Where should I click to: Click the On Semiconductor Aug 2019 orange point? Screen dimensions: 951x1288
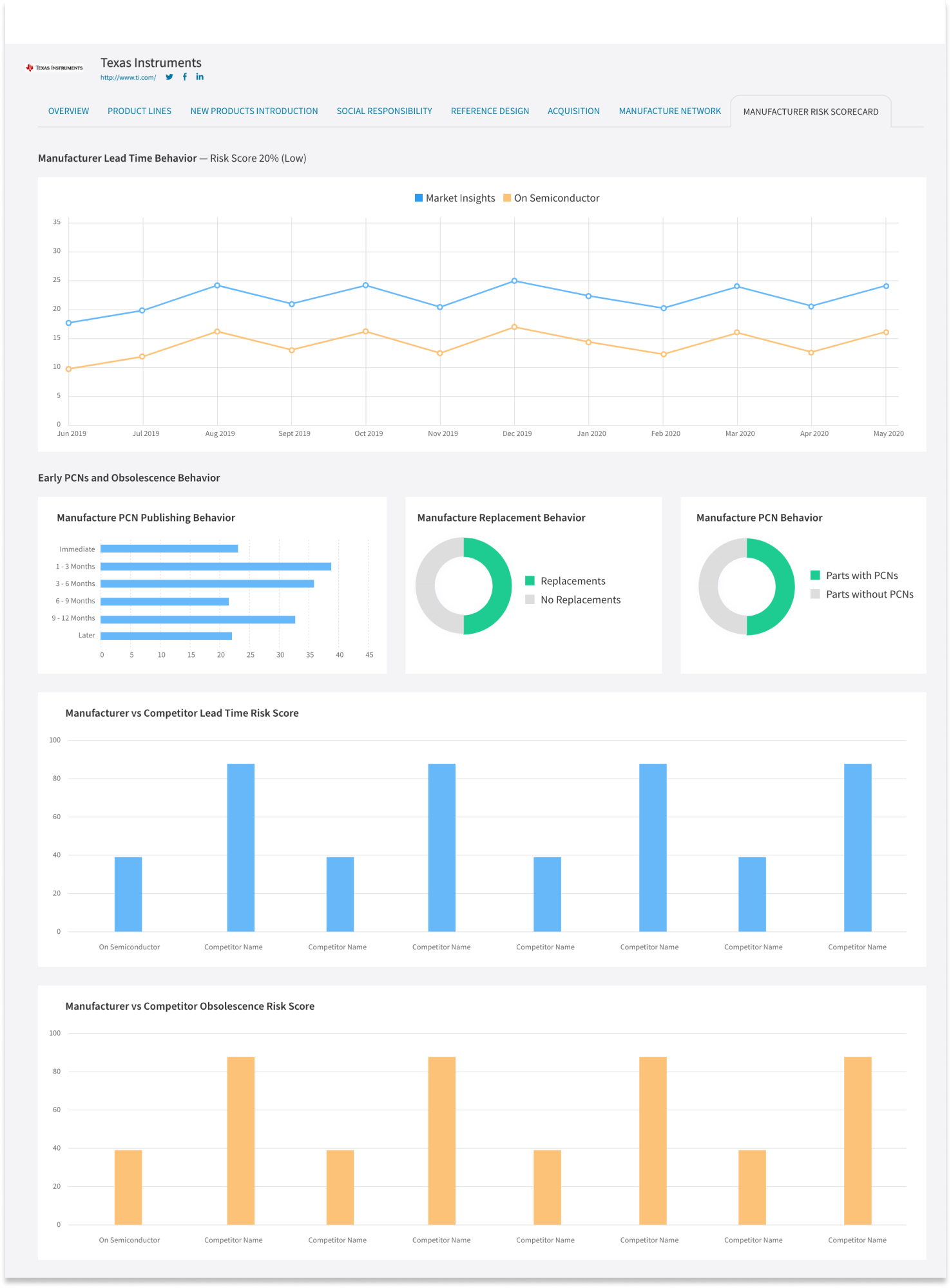pyautogui.click(x=217, y=332)
